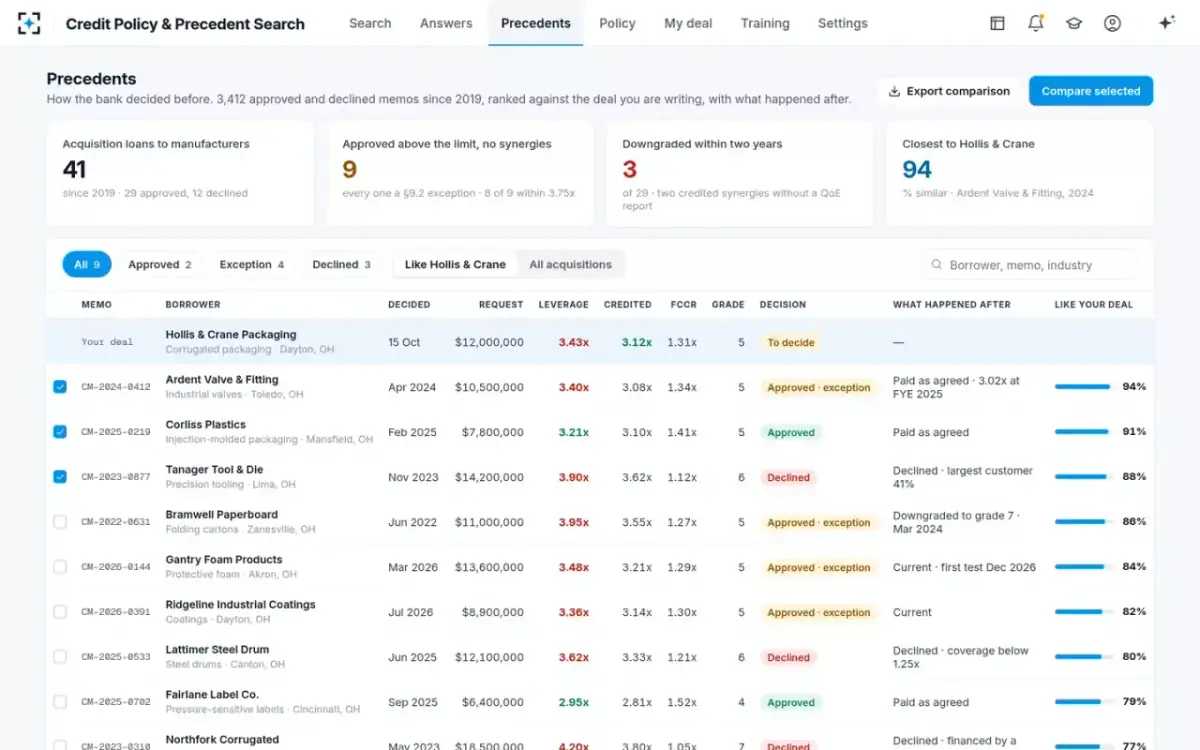
Task: Filter by All 9 precedents
Action: click(x=87, y=265)
